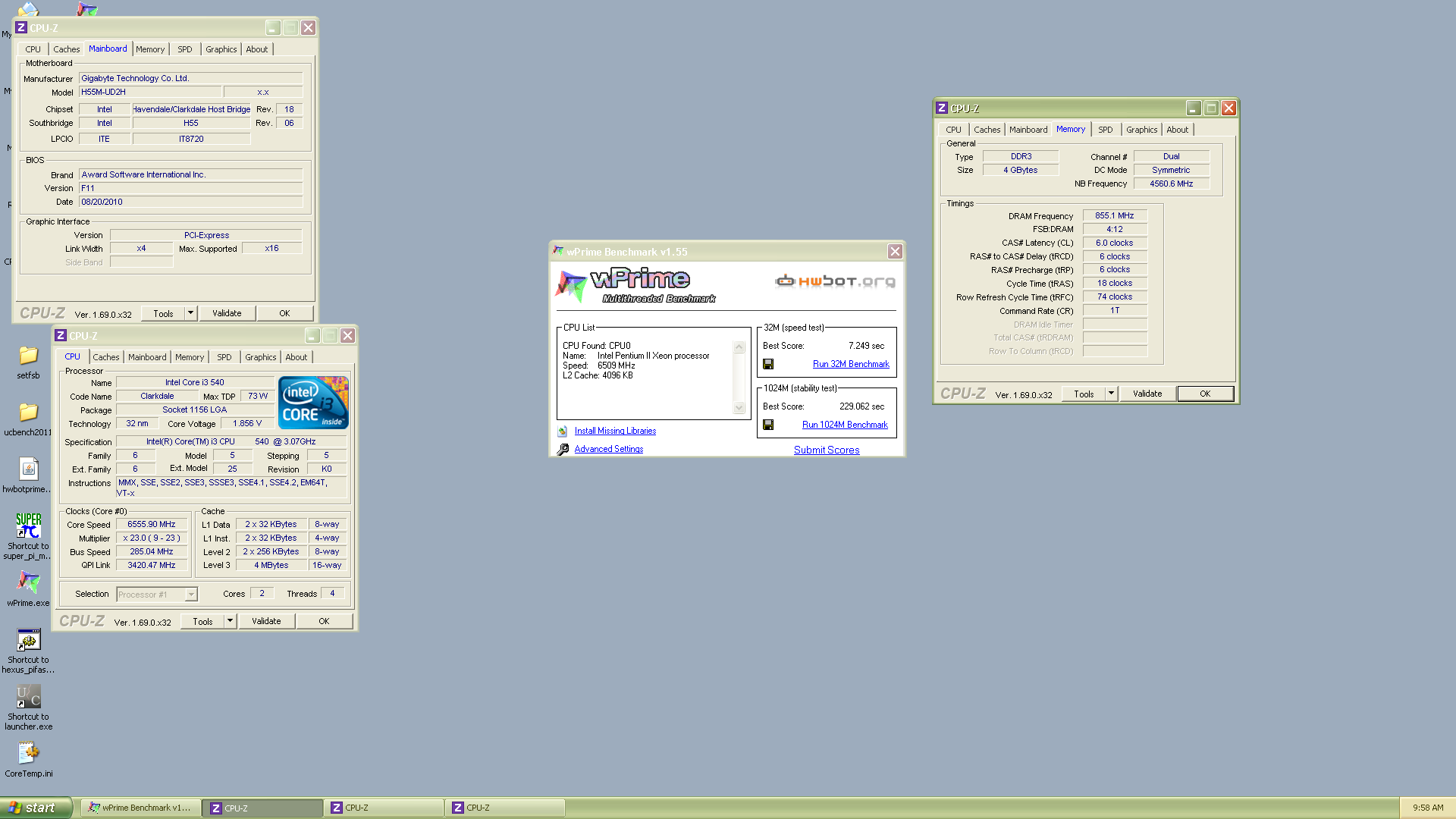This screenshot has width=1456, height=819.
Task: Click the HWBOT.org logo
Action: 835,281
